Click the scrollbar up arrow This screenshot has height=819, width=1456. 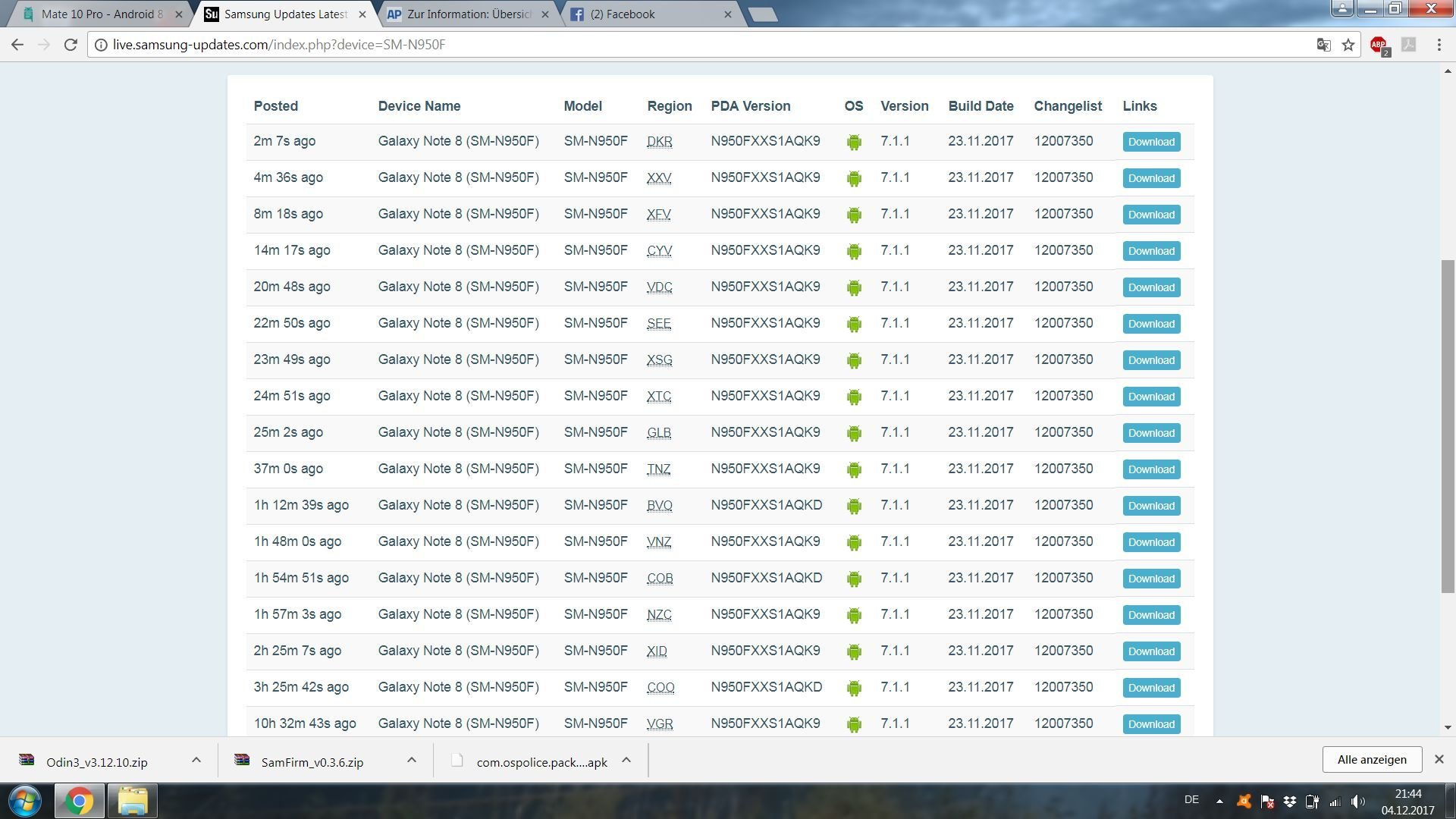[1448, 71]
